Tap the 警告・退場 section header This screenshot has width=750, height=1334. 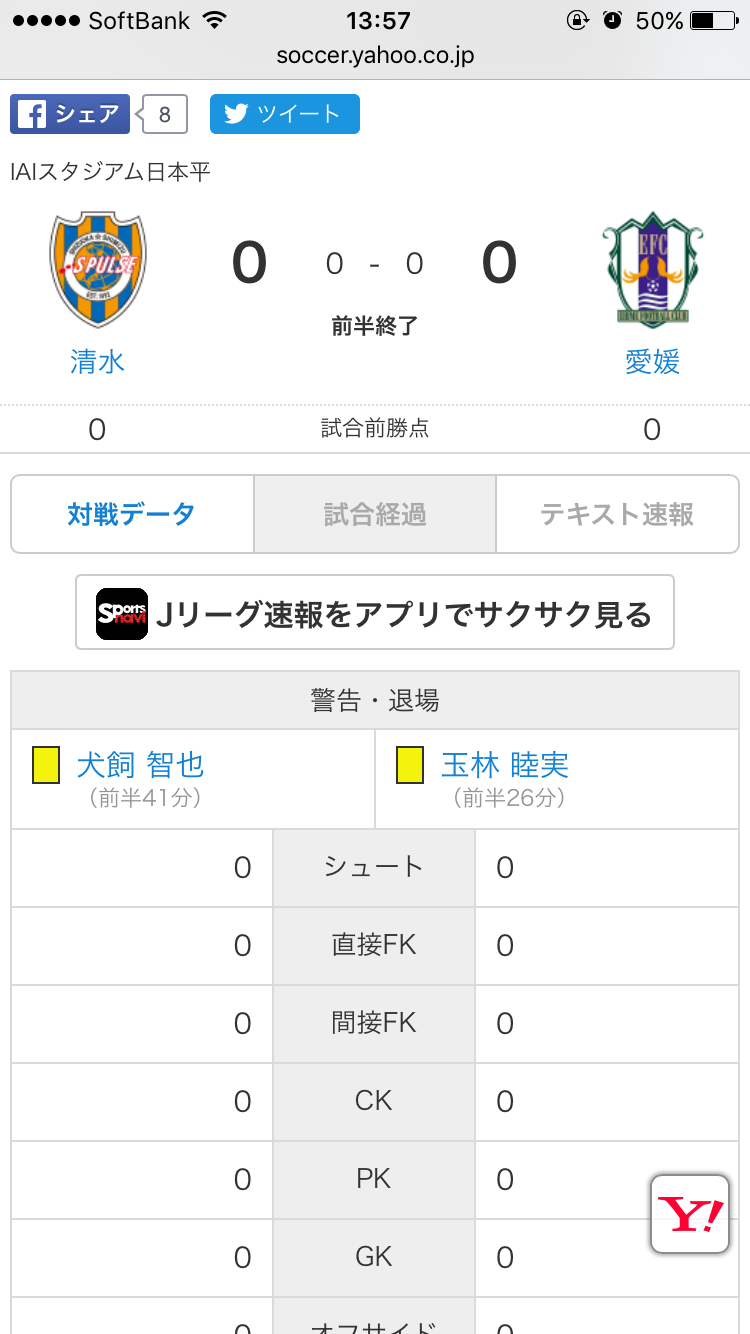point(375,700)
